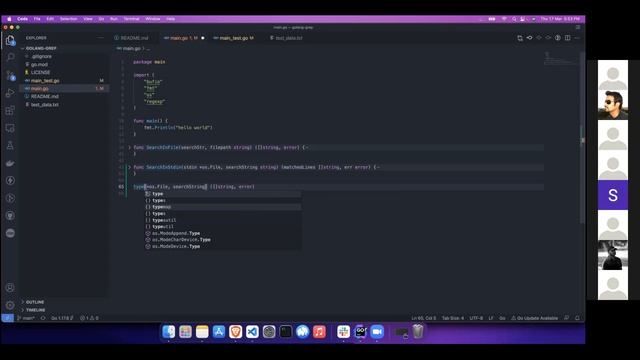Screen dimensions: 640x360
Task: Click the UTF-8 encoding status item
Action: [x=476, y=318]
